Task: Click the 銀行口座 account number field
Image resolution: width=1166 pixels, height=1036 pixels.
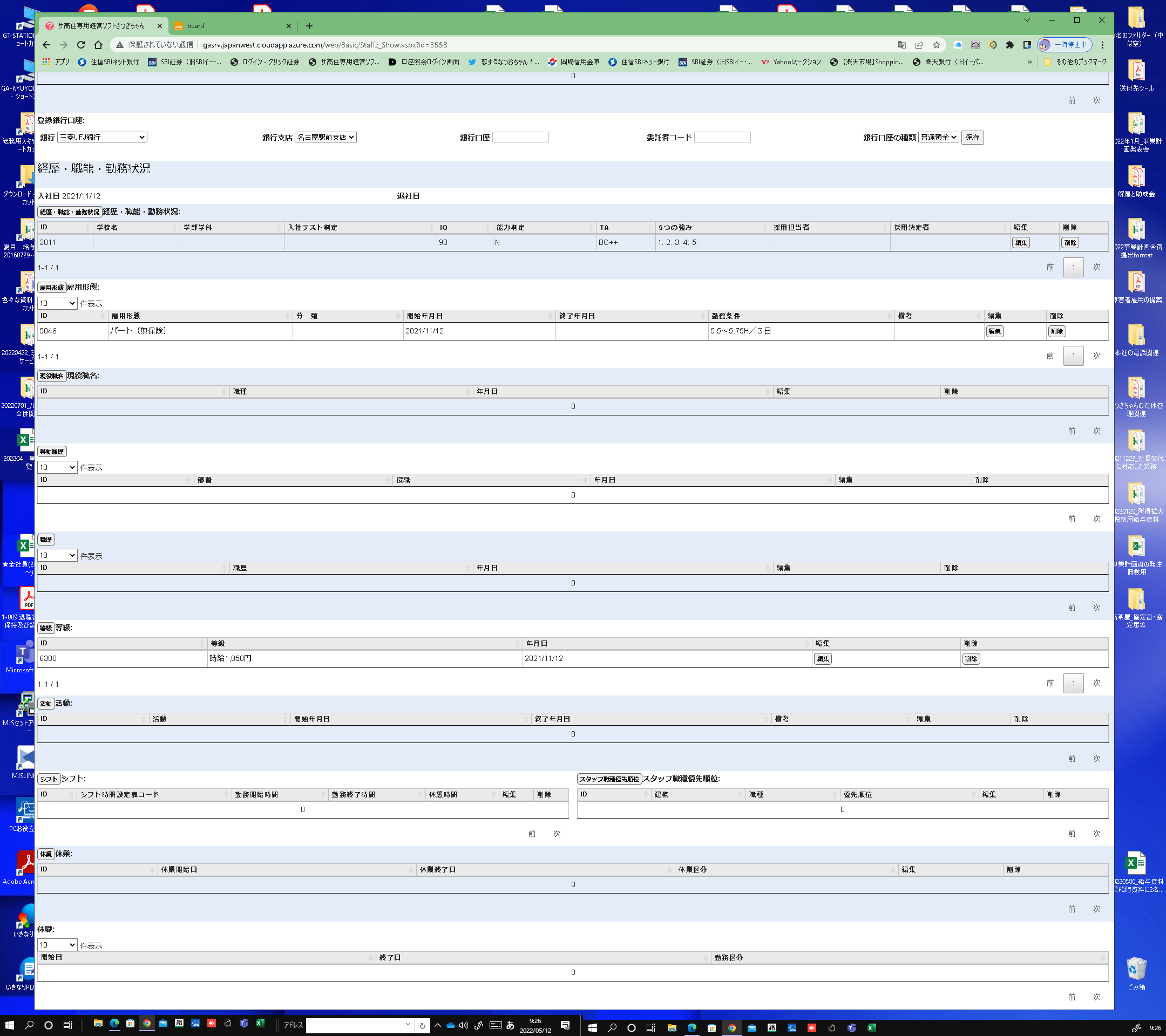Action: (520, 138)
